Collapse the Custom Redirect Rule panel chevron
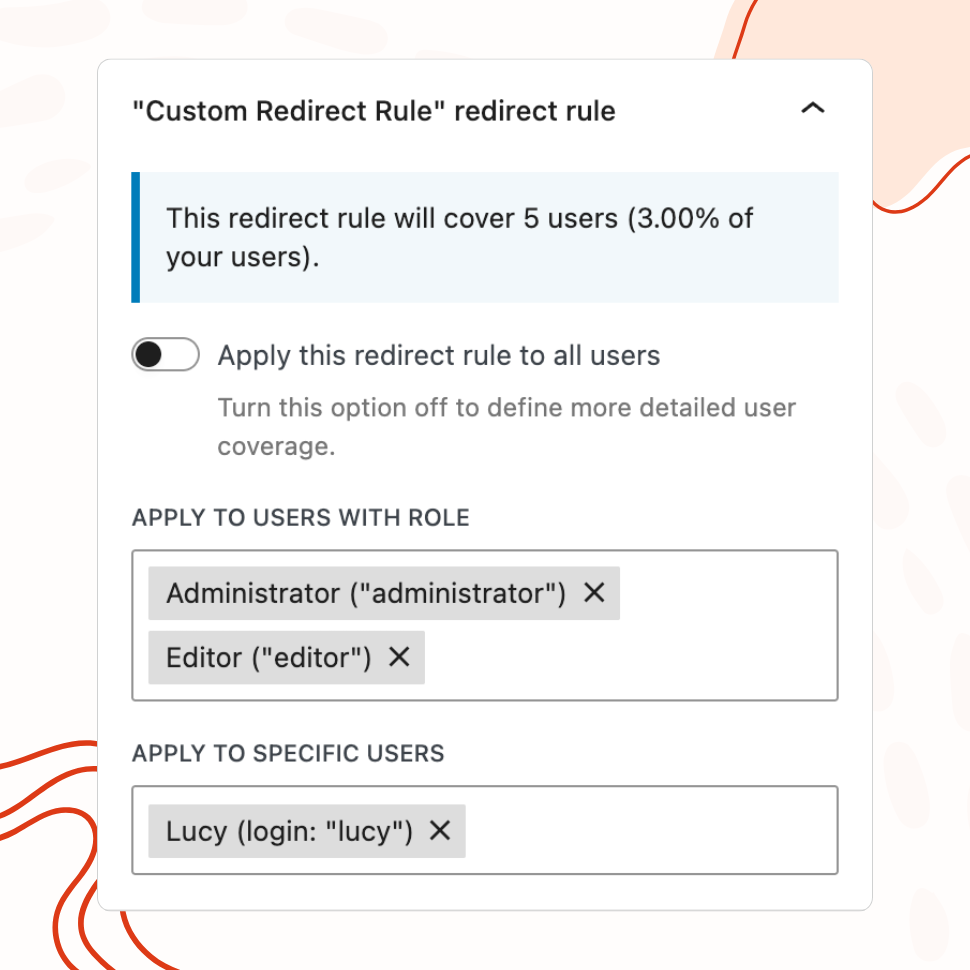Image resolution: width=970 pixels, height=970 pixels. click(x=813, y=109)
